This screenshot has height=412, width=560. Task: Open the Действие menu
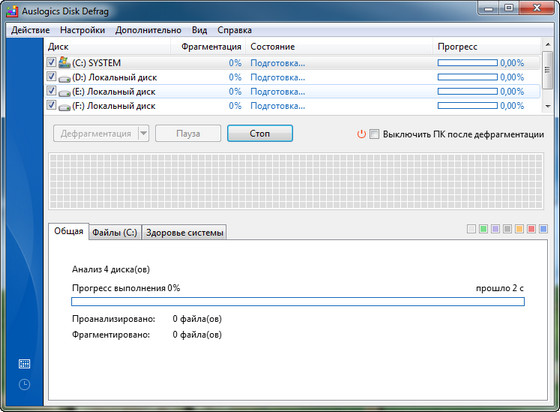(30, 30)
